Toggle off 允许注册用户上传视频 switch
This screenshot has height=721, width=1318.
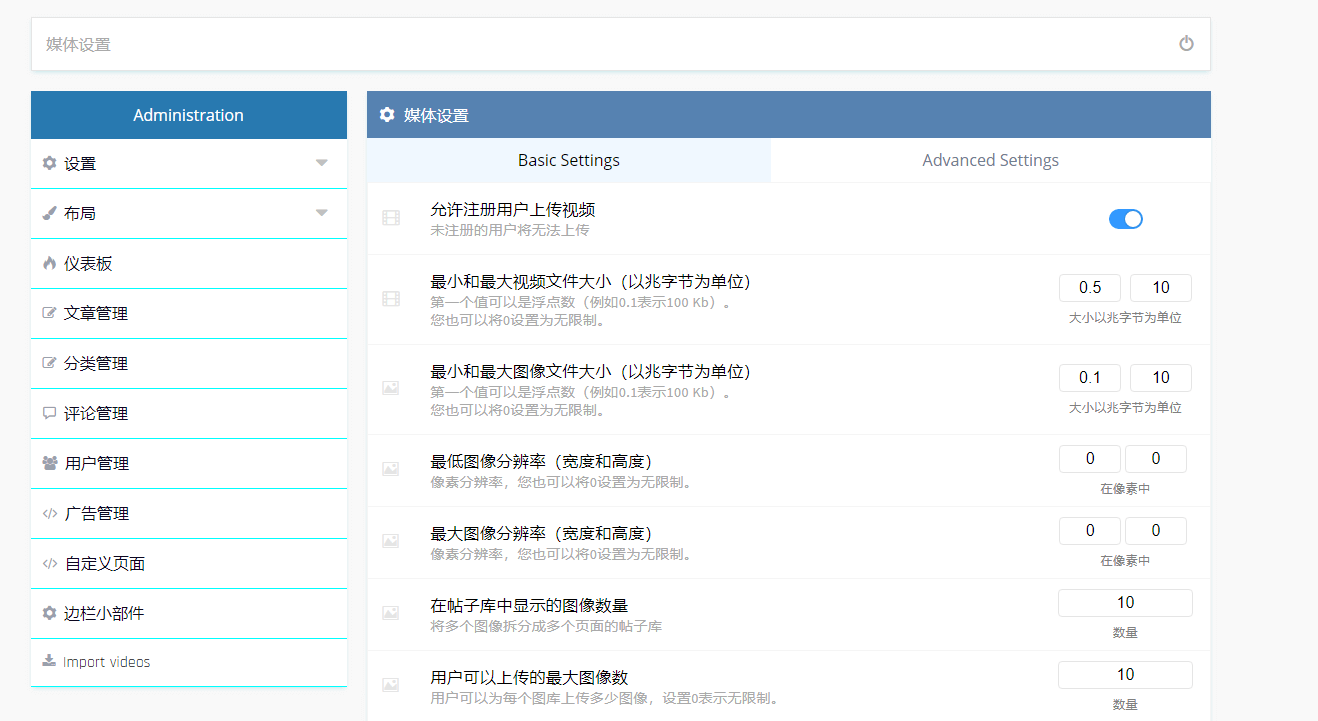1126,219
